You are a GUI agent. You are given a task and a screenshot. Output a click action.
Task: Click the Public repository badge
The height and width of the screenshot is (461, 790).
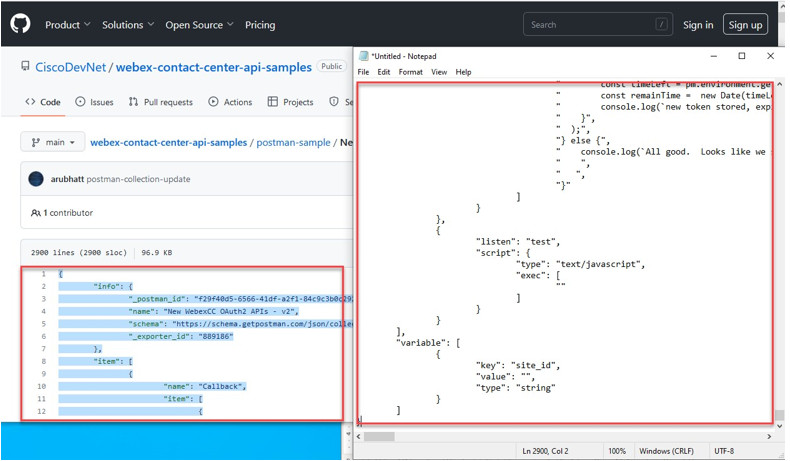[x=332, y=66]
